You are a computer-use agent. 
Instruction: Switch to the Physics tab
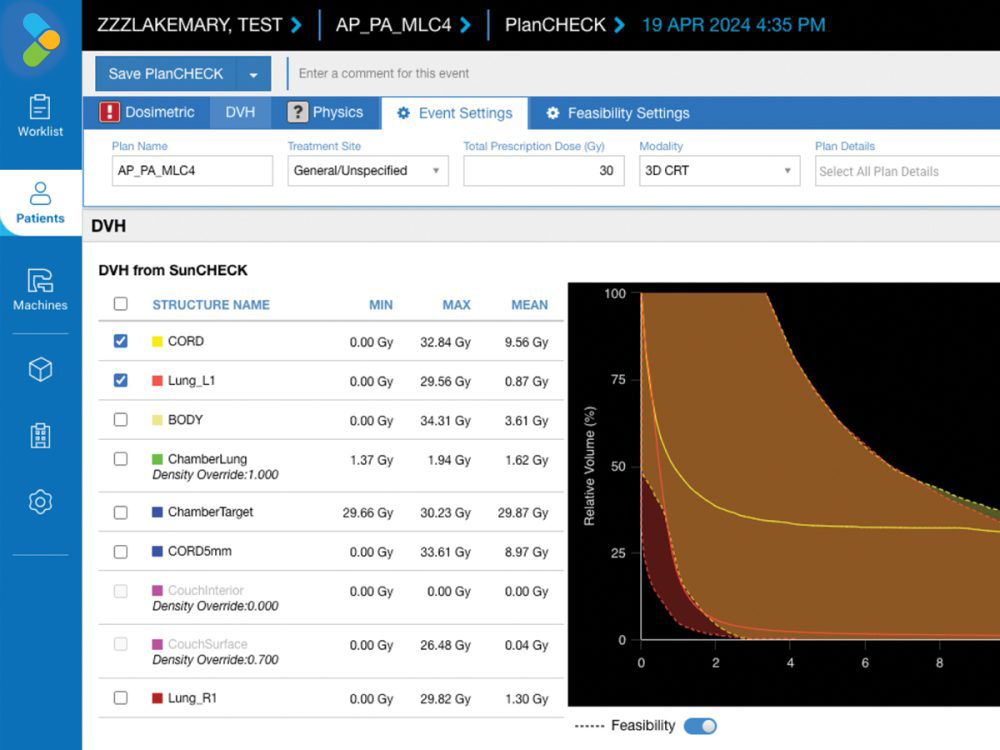(326, 112)
